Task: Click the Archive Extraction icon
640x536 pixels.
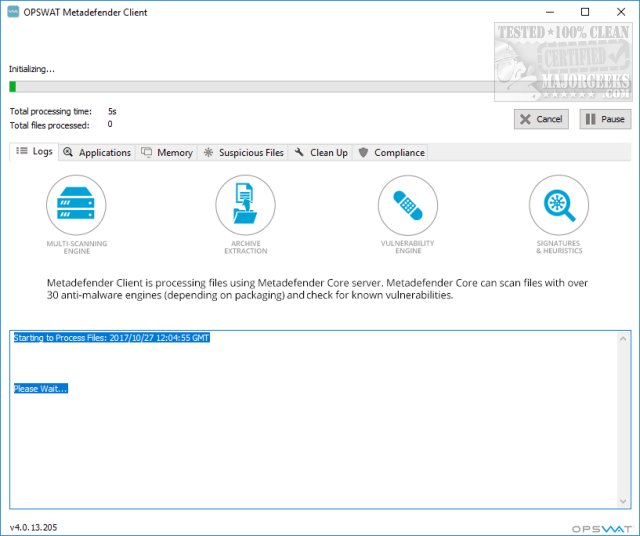Action: (x=245, y=205)
